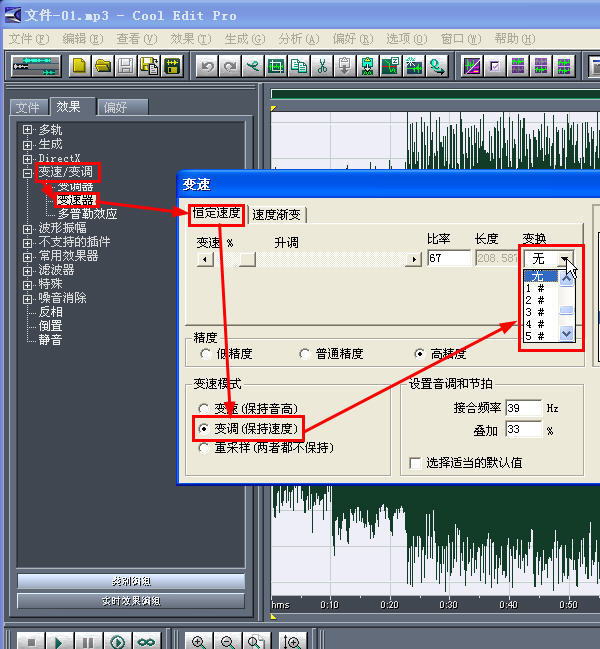Choose 变调(保持速度) mode
The image size is (600, 649).
[203, 429]
